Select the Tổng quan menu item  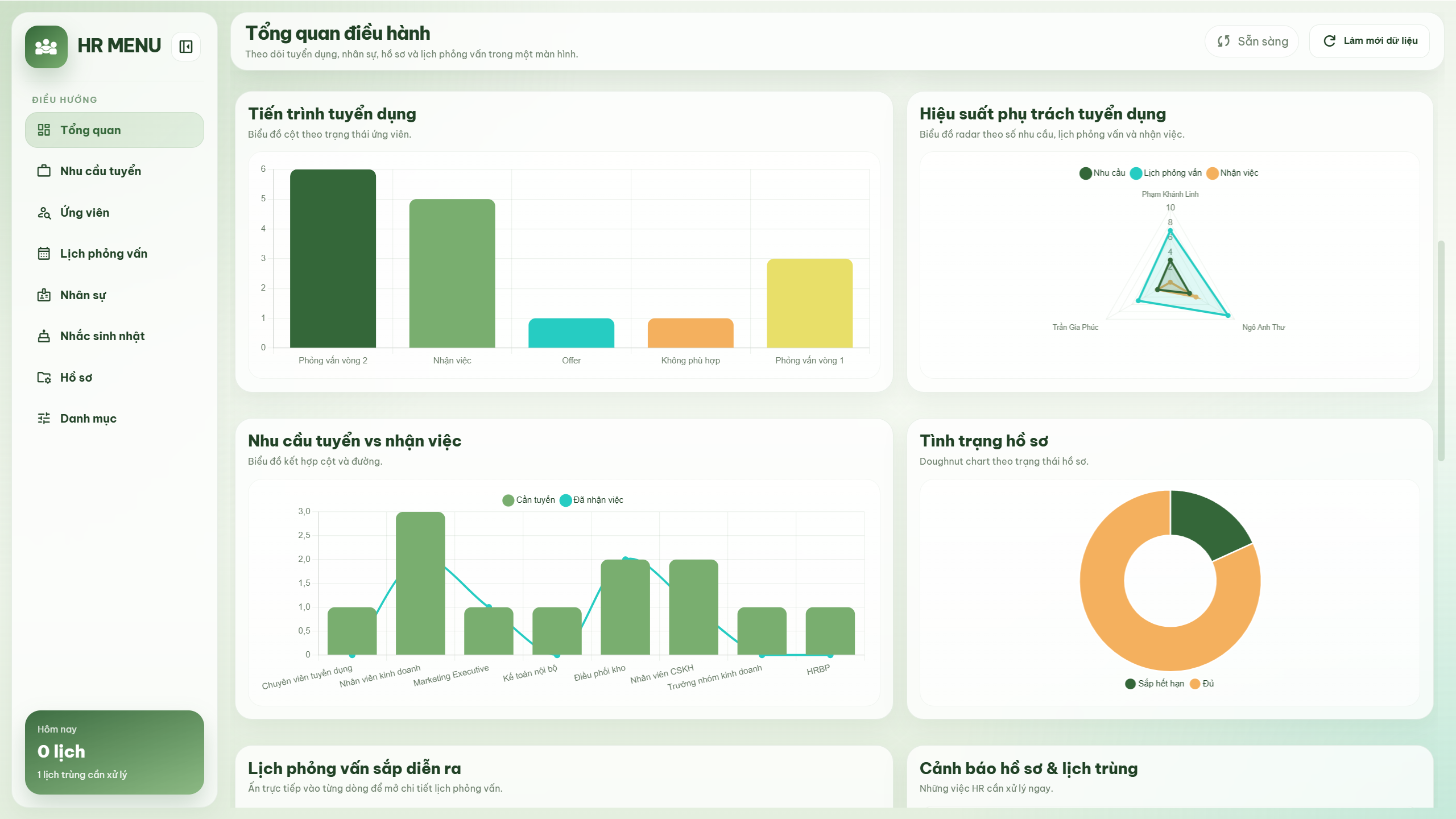click(x=114, y=130)
